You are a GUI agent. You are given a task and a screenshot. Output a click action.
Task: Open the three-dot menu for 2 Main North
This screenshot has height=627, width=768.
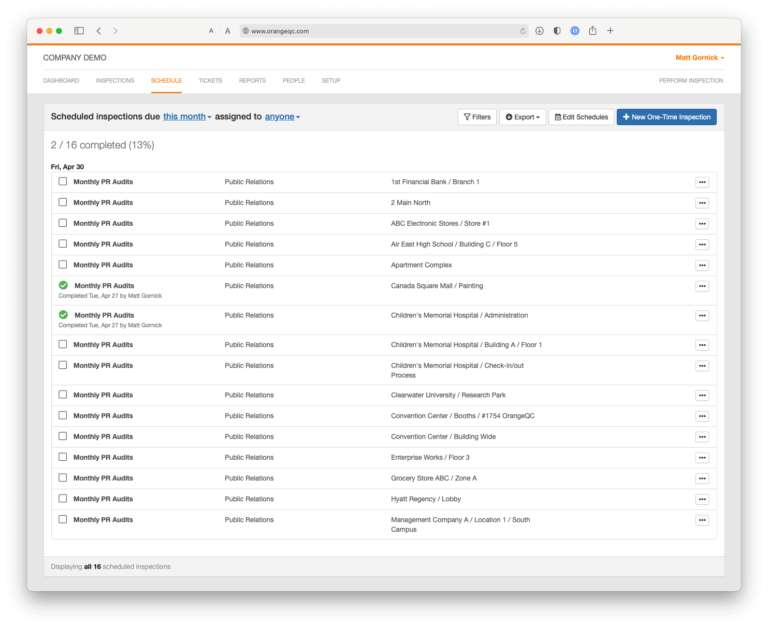coord(702,203)
